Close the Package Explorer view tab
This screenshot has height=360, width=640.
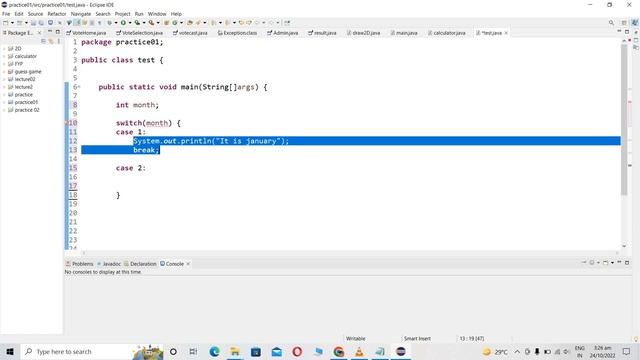point(40,33)
